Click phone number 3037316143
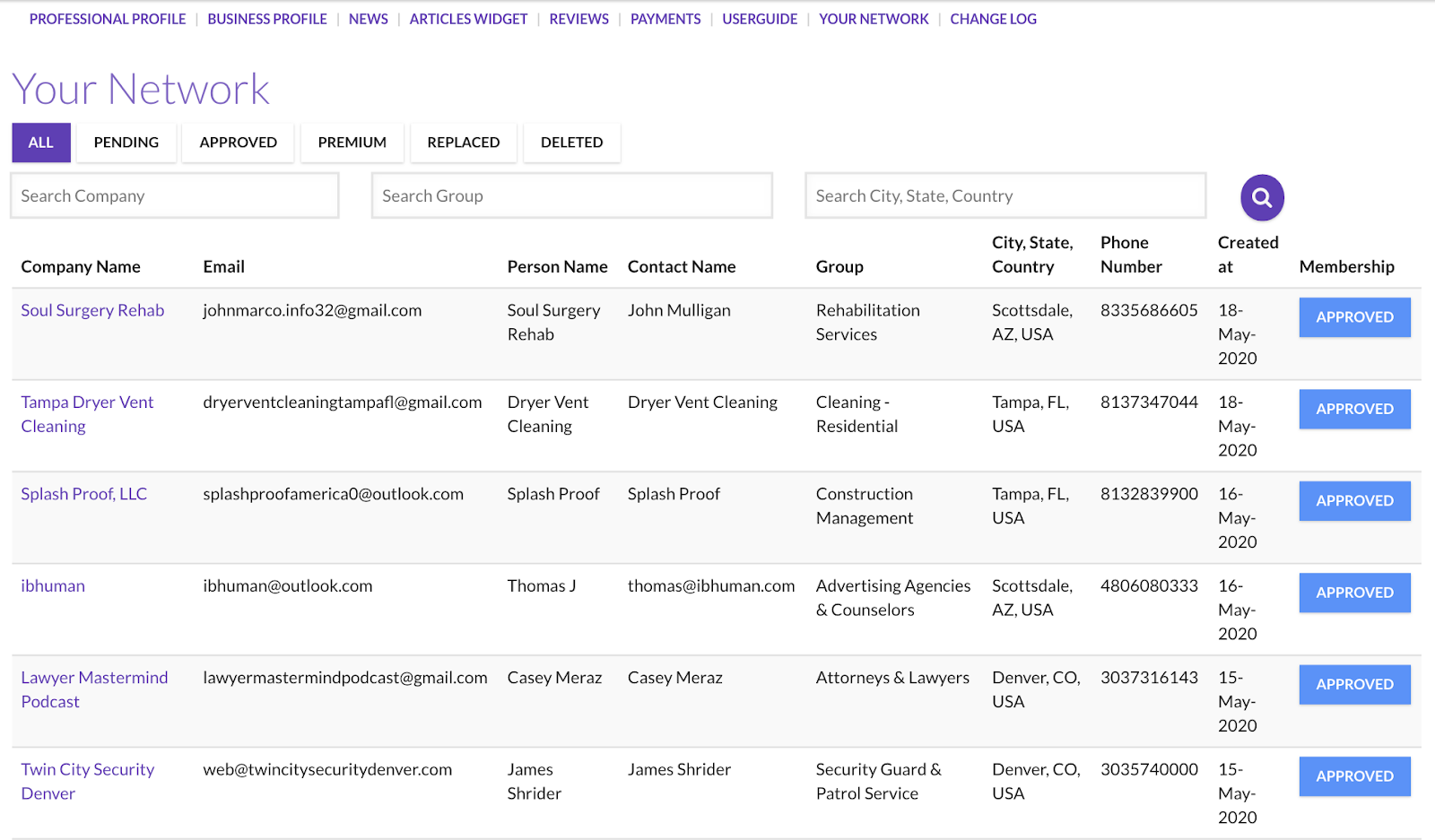1435x840 pixels. click(1149, 678)
